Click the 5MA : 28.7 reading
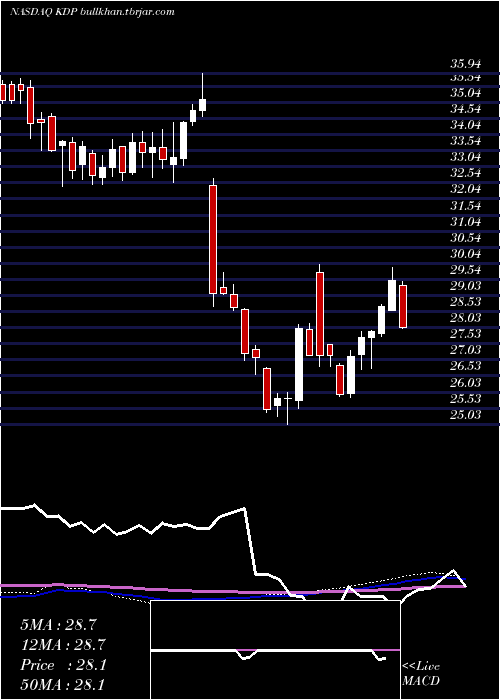Screen dimensions: 500x700 [x=58, y=625]
